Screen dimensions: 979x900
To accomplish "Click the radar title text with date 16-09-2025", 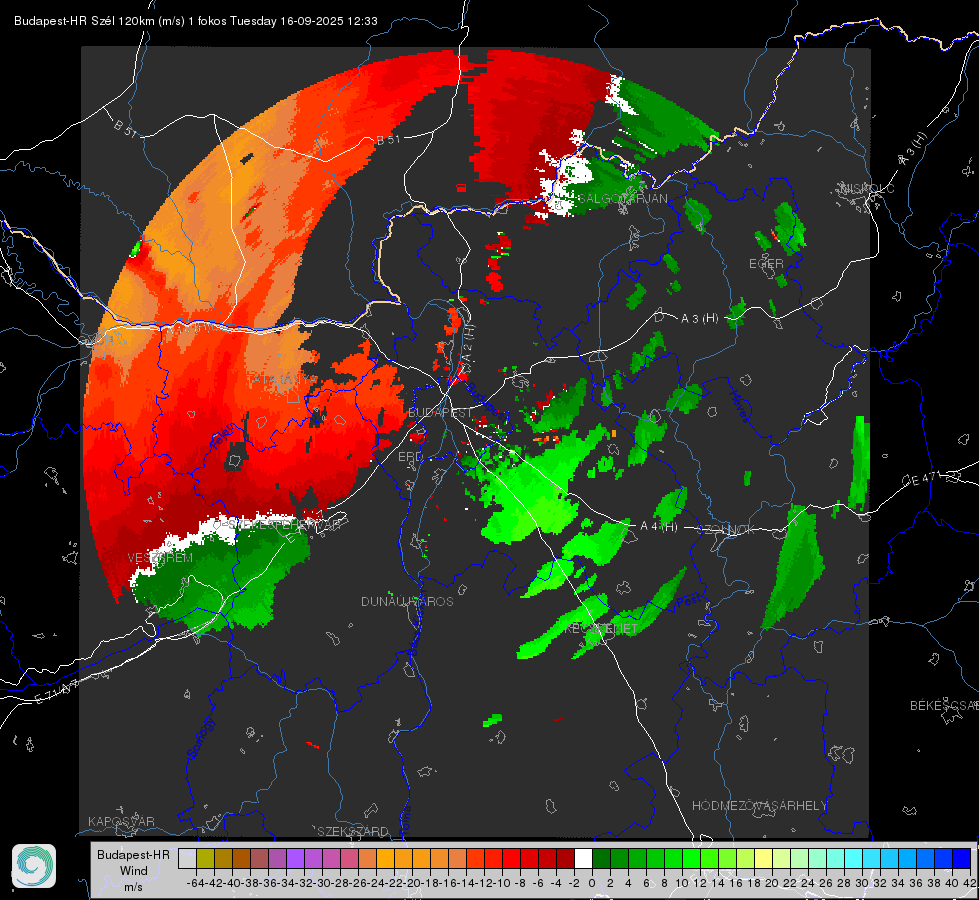I will coord(195,21).
